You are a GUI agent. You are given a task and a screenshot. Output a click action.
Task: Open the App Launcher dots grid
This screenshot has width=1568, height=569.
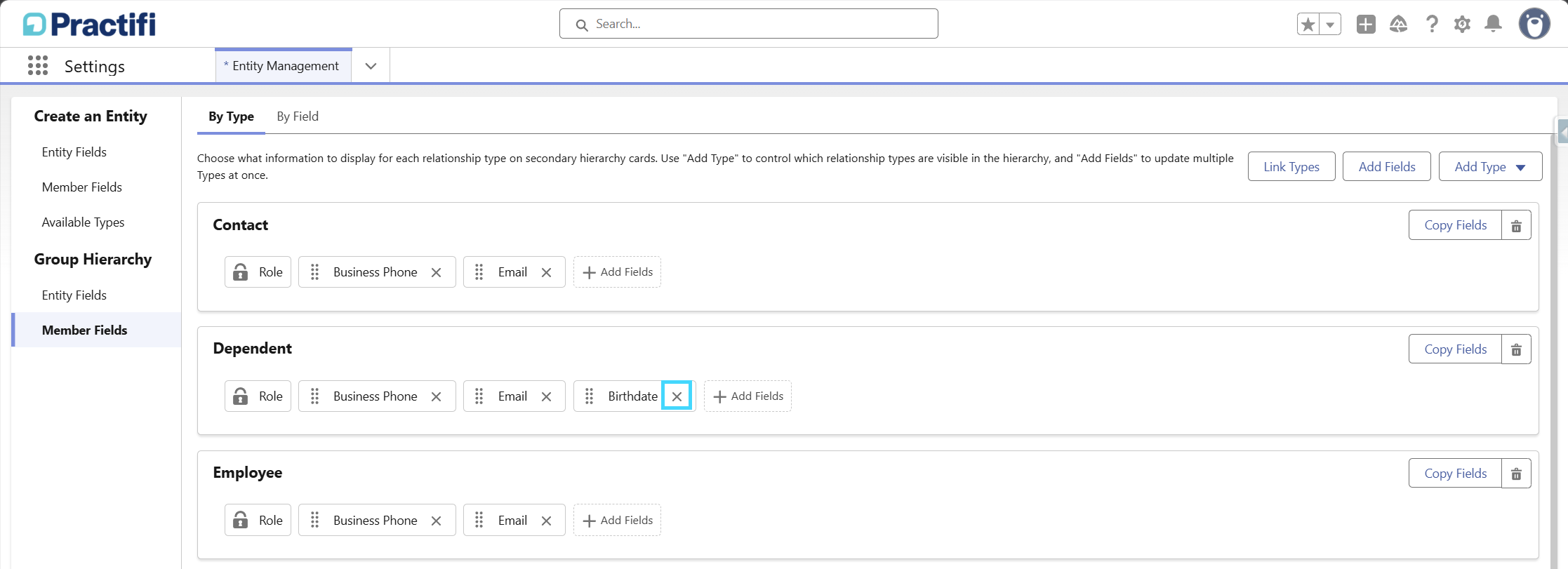click(x=38, y=65)
